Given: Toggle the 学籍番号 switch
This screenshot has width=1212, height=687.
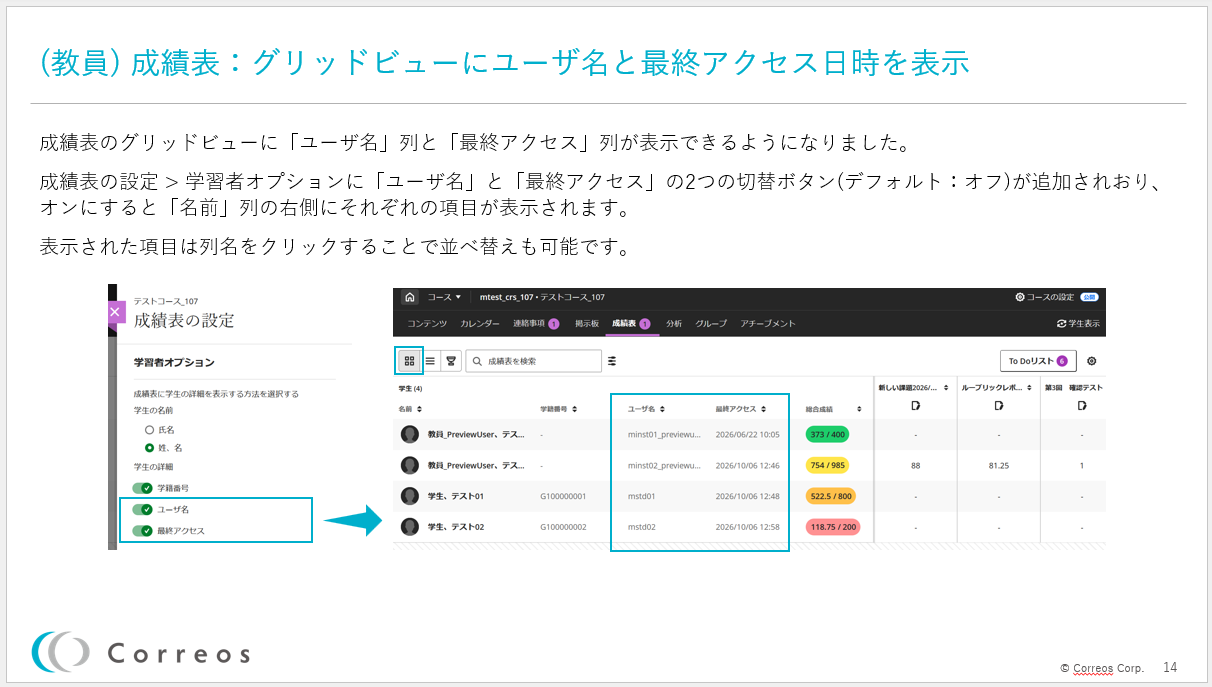Looking at the screenshot, I should coord(143,488).
